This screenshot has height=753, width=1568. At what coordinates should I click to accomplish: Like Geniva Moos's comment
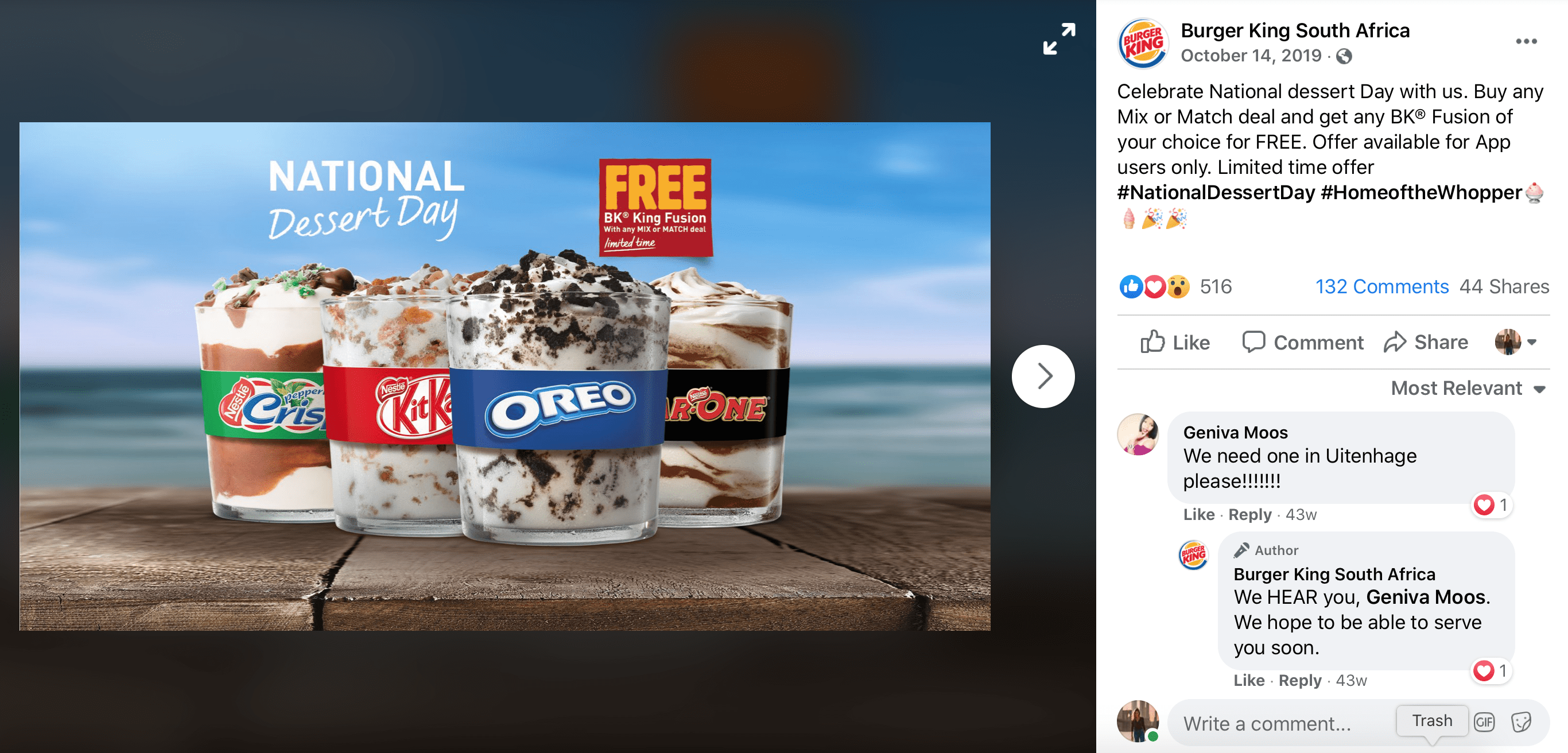[x=1198, y=515]
